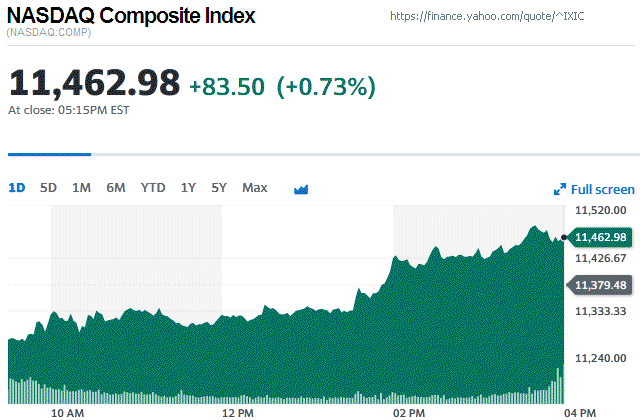The image size is (640, 420).
Task: Click the (NASDAQ:COMP) ticker symbol text
Action: [48, 34]
